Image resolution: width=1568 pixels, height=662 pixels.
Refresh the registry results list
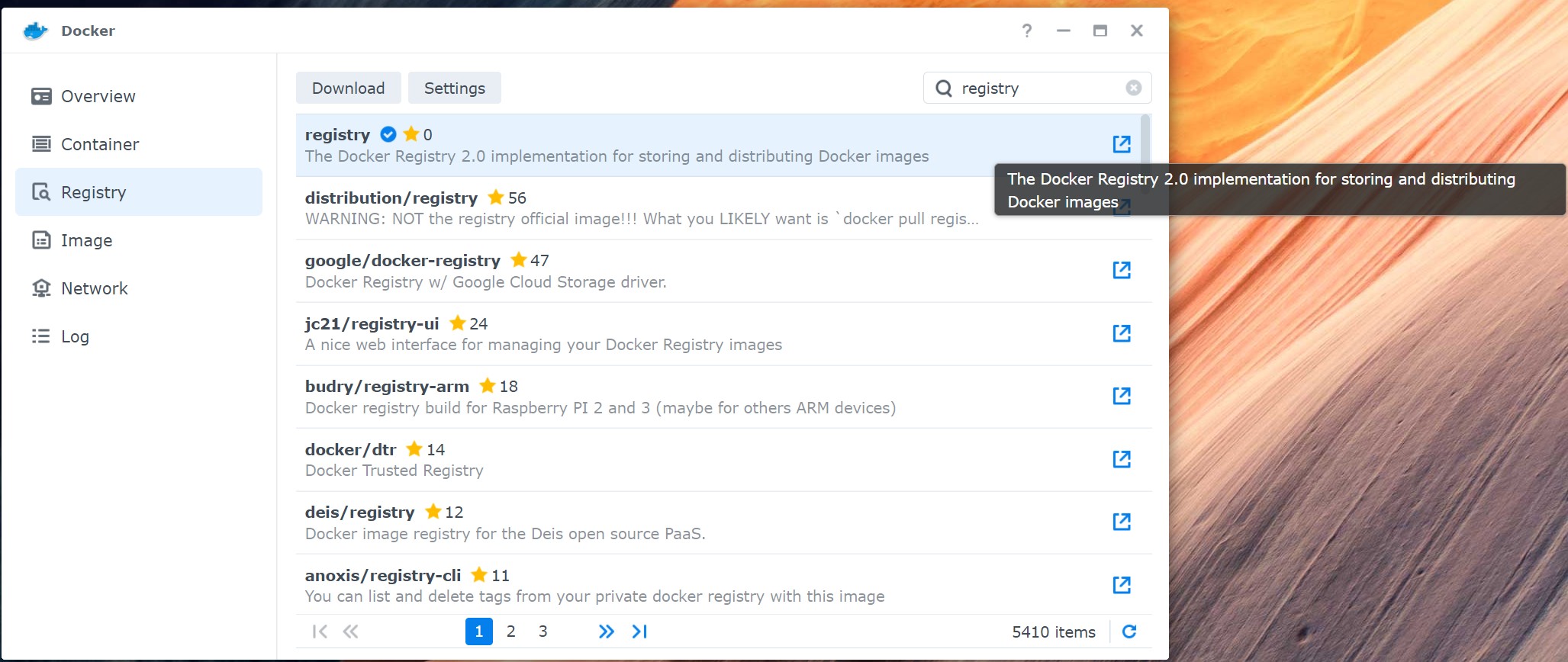tap(1129, 631)
